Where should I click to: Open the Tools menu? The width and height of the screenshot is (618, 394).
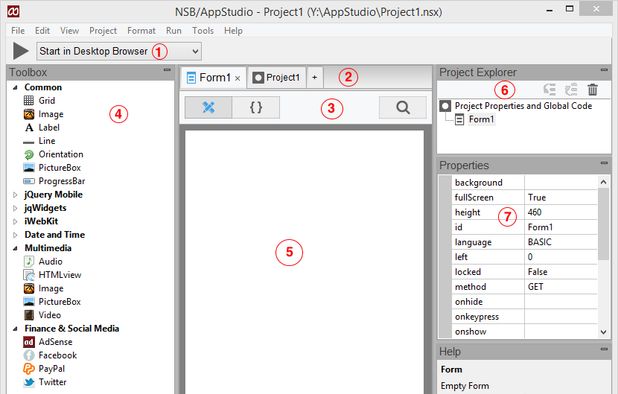pos(203,30)
